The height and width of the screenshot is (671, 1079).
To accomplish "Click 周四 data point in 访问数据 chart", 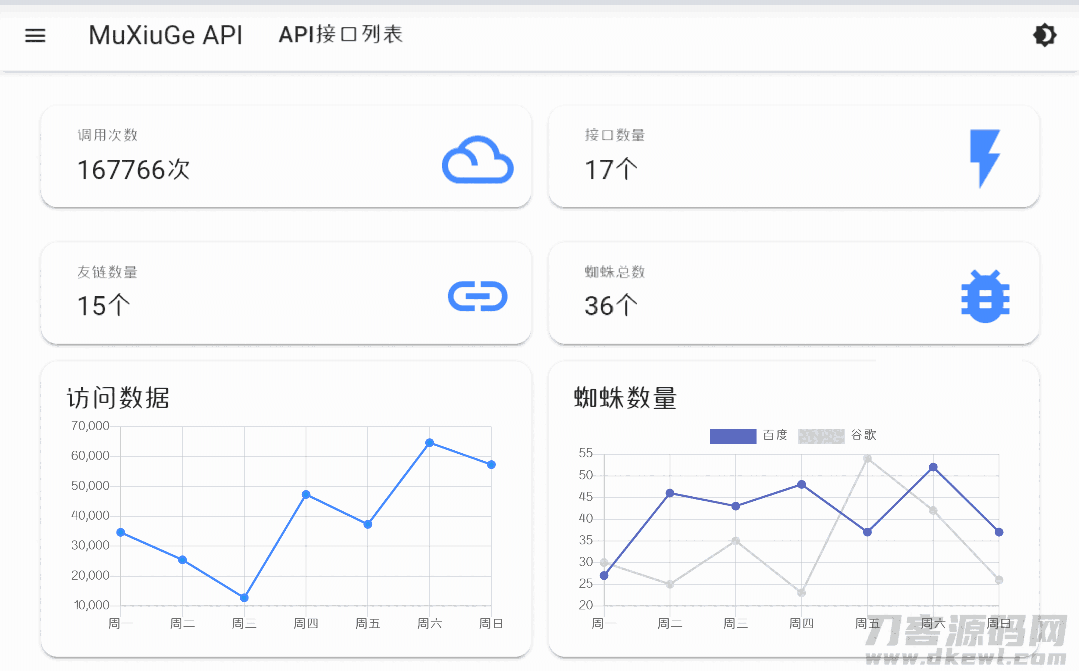I will [306, 494].
